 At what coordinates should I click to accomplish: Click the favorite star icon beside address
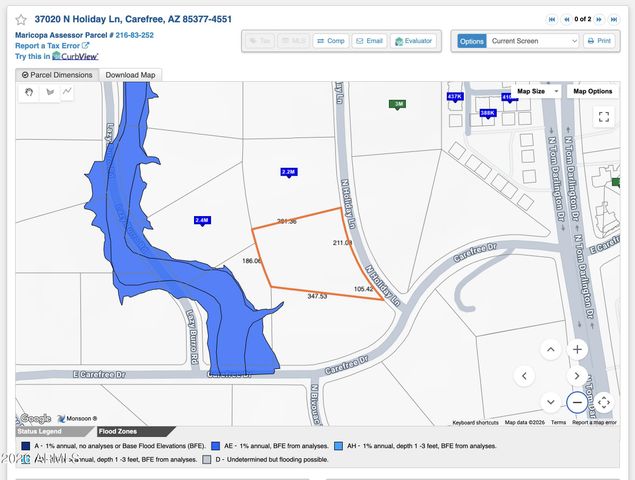(x=21, y=19)
